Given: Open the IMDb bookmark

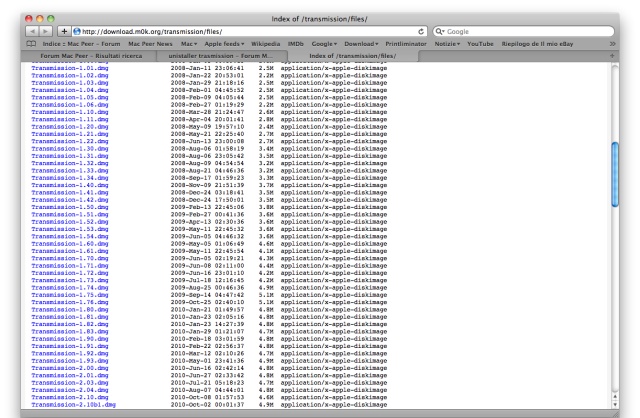Looking at the screenshot, I should point(296,44).
